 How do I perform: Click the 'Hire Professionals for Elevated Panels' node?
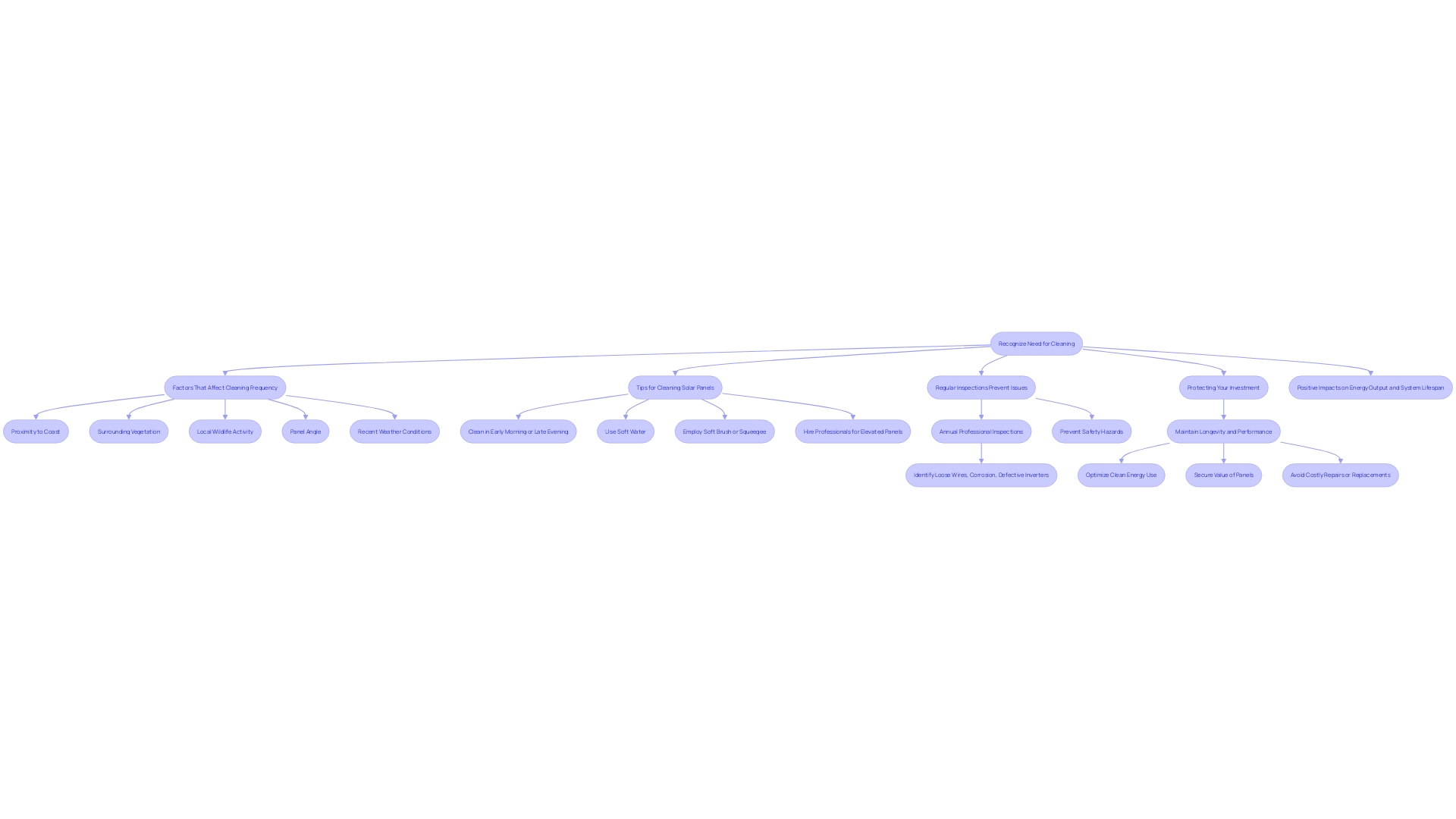pos(852,431)
